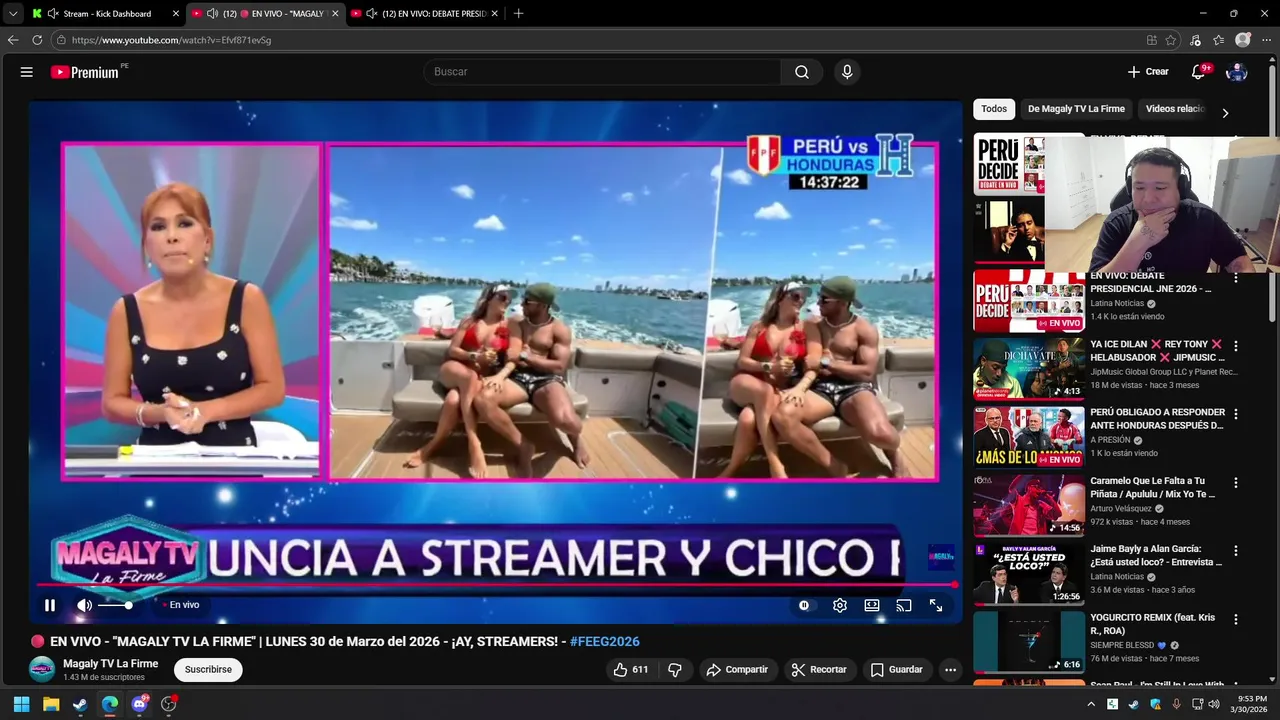The image size is (1280, 720).
Task: Open options menu for Caramelo video
Action: [1235, 482]
